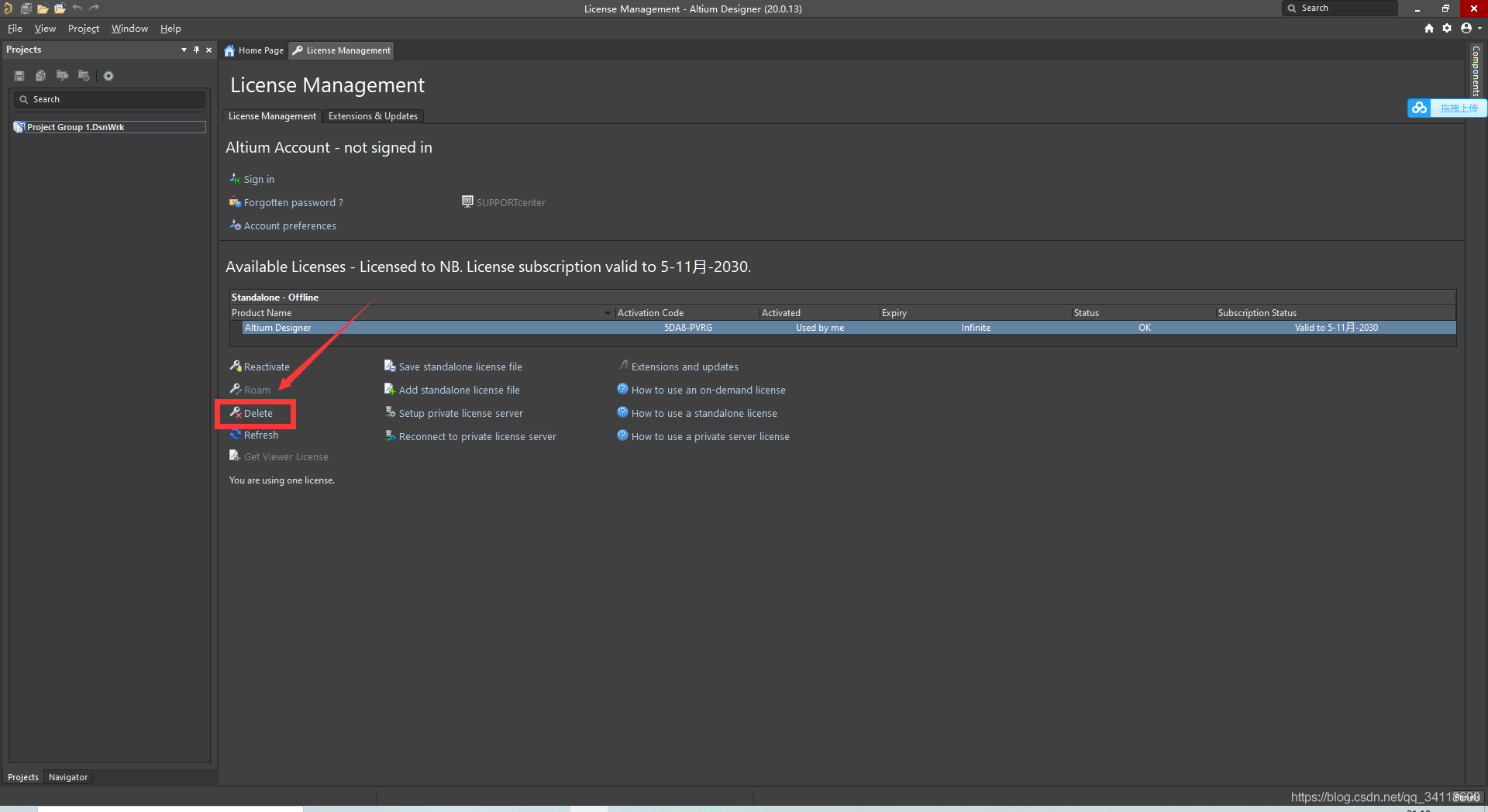Open the View menu
Screen dimensions: 1488x812
point(45,29)
